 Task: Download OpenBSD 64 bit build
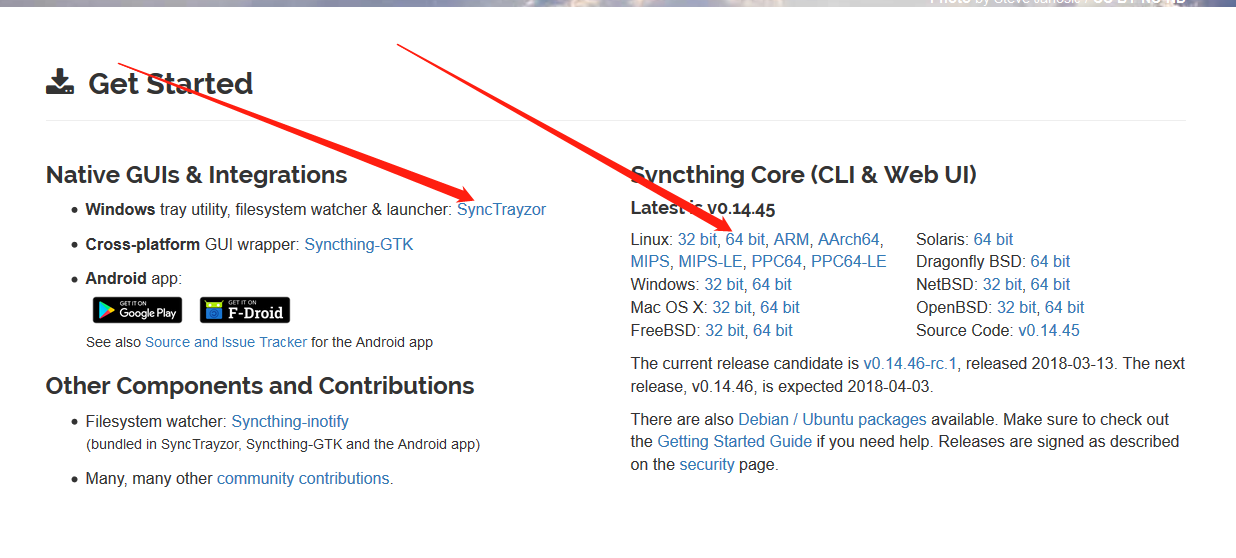(x=1065, y=308)
